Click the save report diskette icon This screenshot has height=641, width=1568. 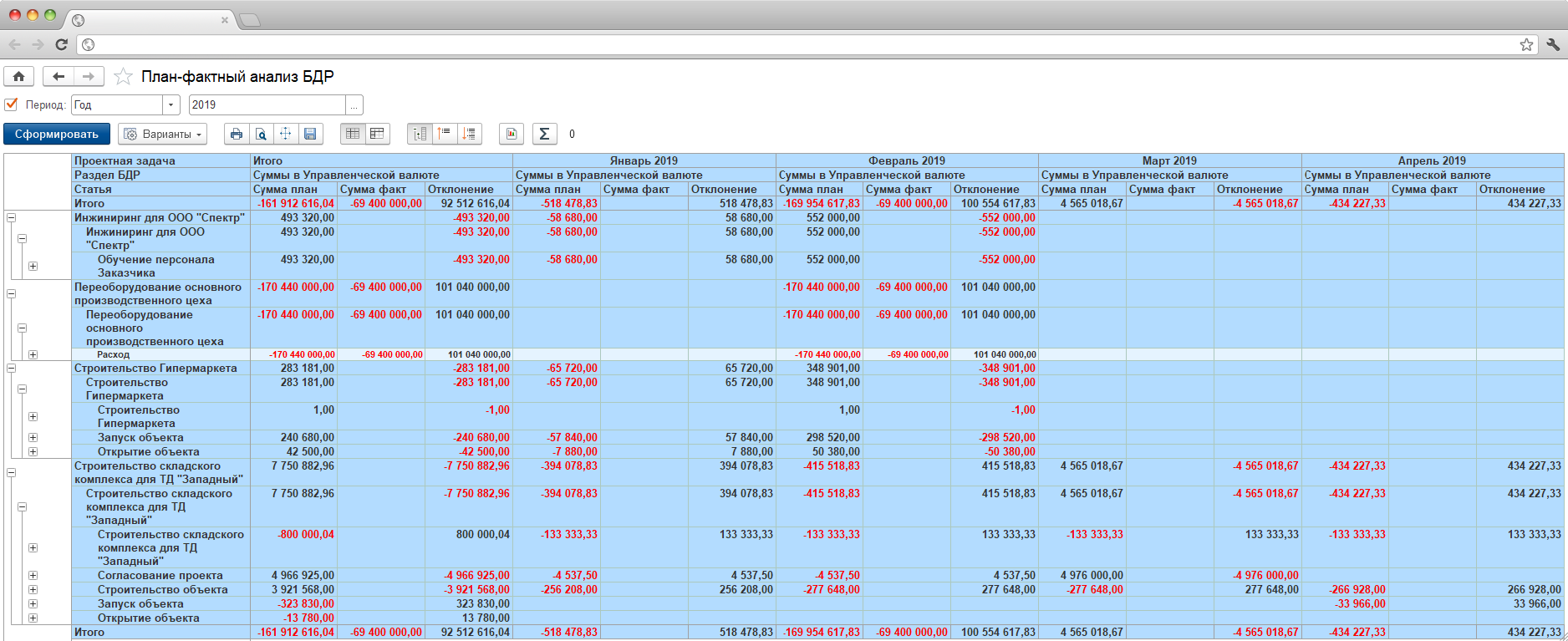[310, 134]
